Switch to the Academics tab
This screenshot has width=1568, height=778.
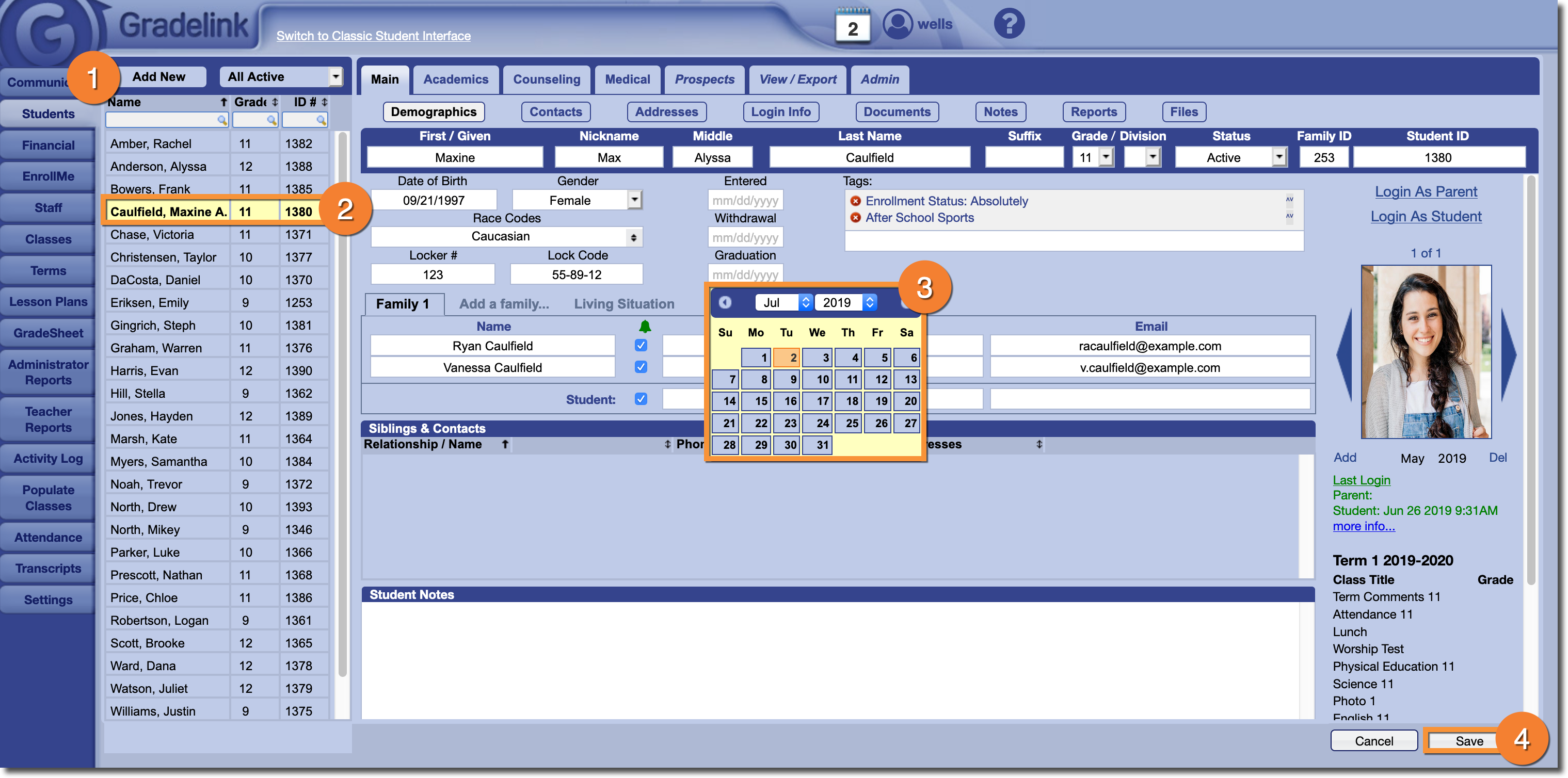(x=455, y=79)
